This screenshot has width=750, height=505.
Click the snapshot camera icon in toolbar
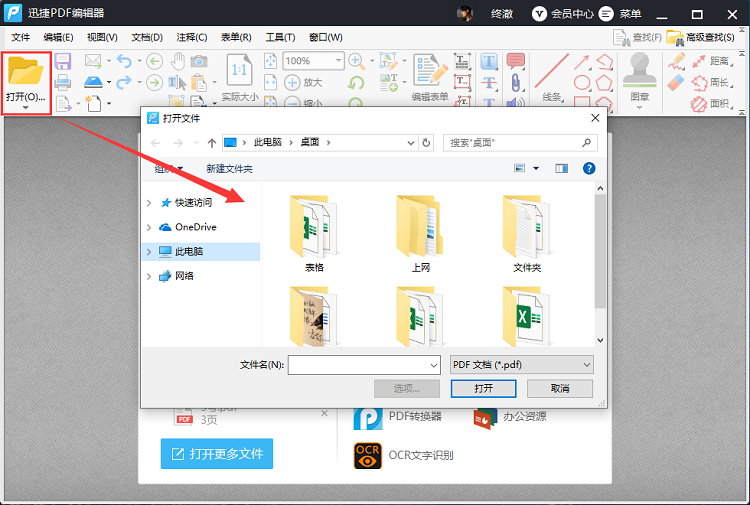click(x=200, y=61)
